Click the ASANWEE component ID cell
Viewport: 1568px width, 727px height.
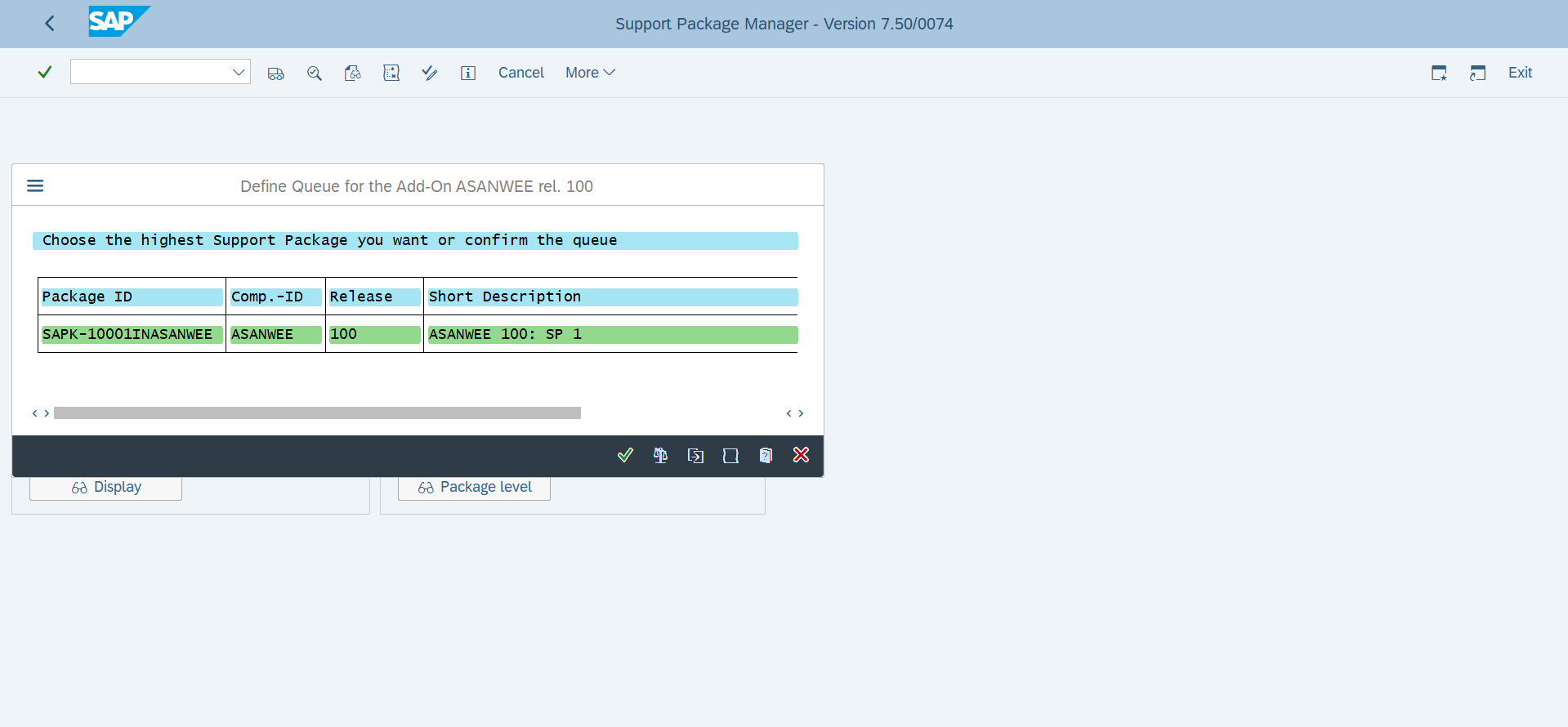(275, 334)
